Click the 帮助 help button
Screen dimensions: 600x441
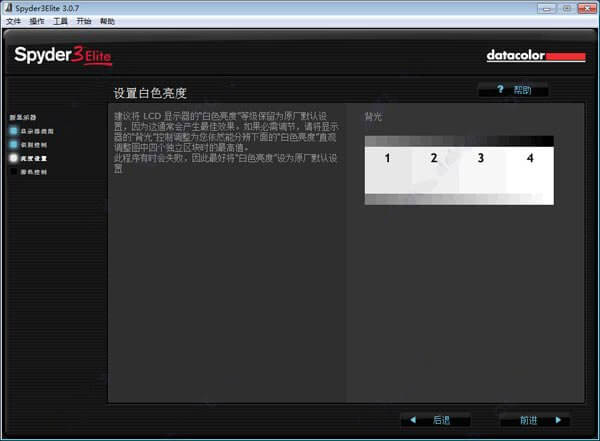pos(514,90)
